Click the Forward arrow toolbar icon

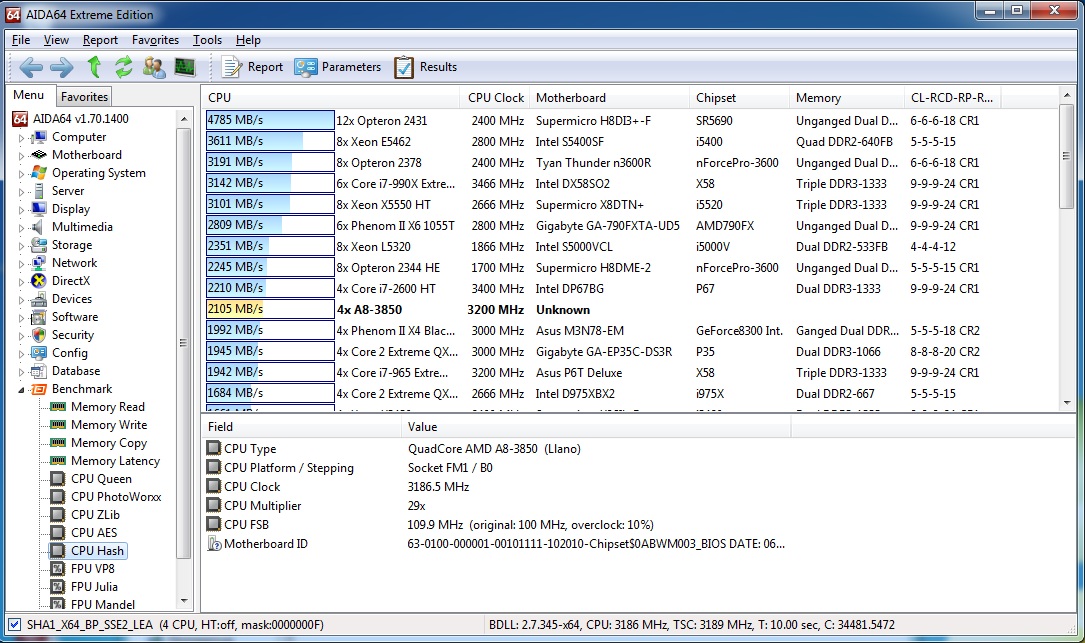pos(62,67)
